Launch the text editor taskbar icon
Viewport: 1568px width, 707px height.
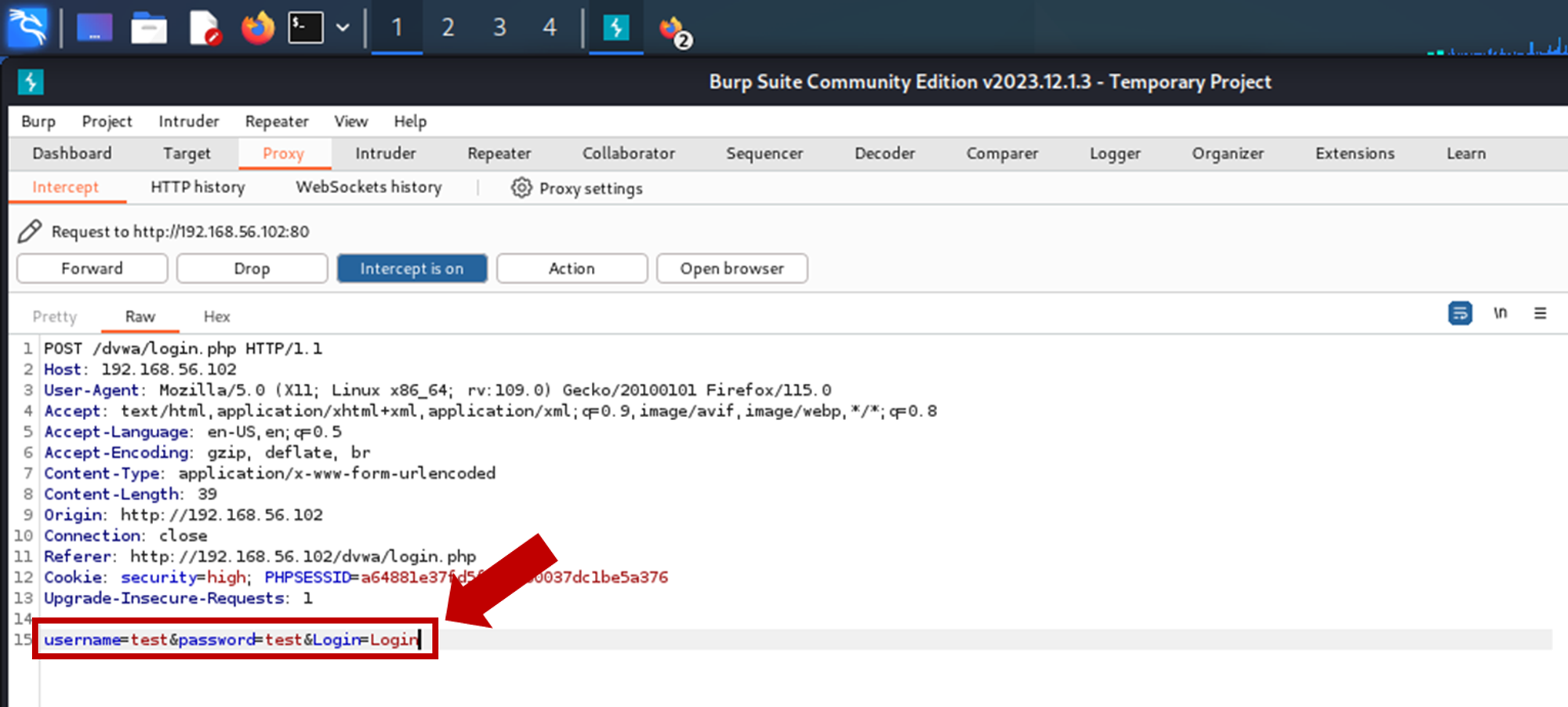[205, 28]
